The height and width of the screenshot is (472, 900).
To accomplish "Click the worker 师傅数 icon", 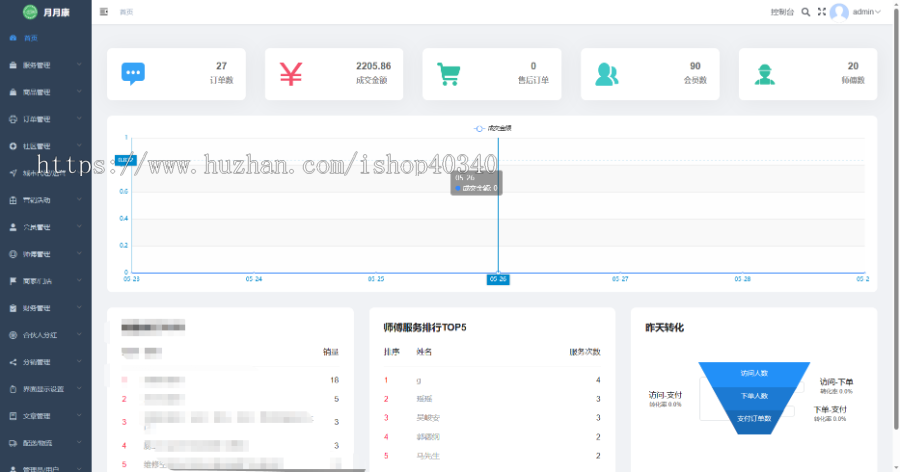I will tap(765, 74).
